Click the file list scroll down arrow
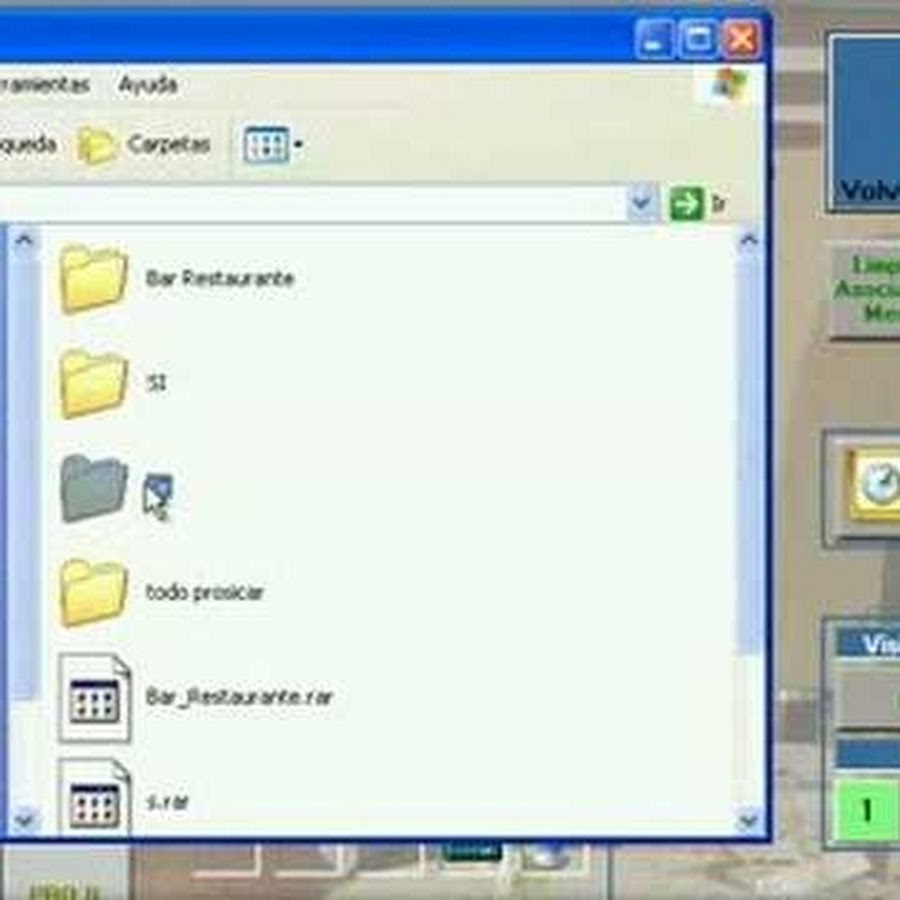The image size is (900, 900). coord(748,821)
